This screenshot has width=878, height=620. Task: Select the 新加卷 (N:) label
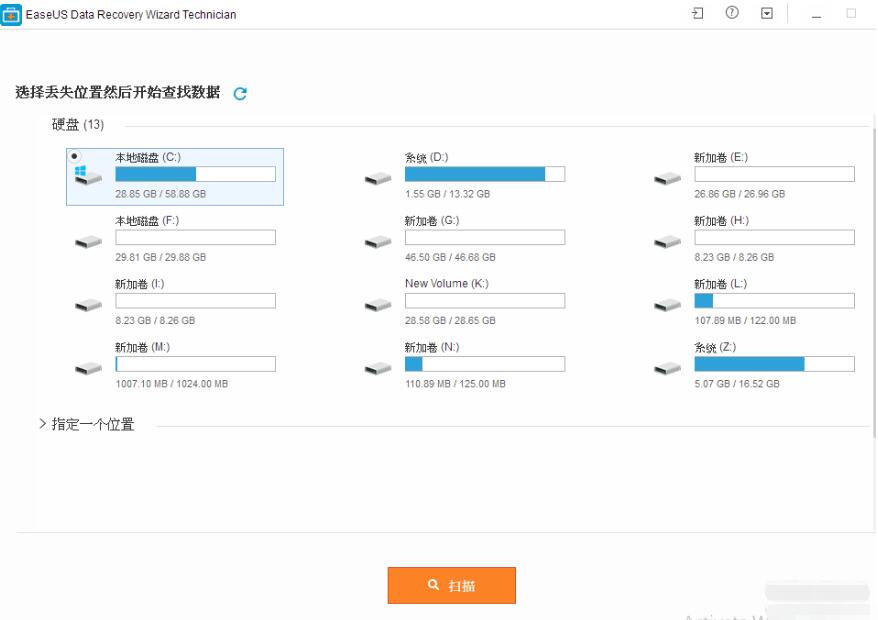432,347
